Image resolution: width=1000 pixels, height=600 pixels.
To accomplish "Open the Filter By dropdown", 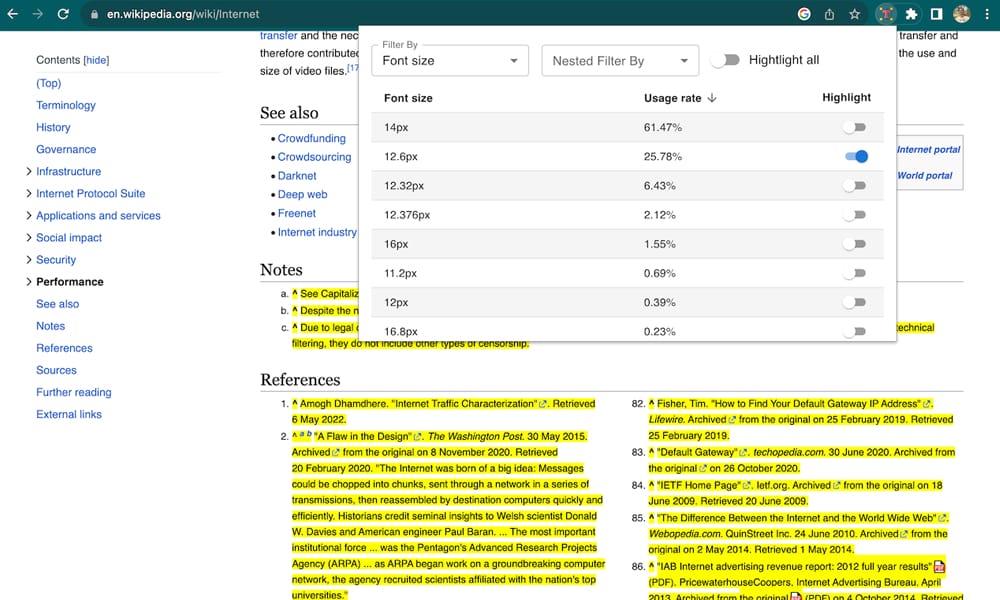I will [449, 60].
